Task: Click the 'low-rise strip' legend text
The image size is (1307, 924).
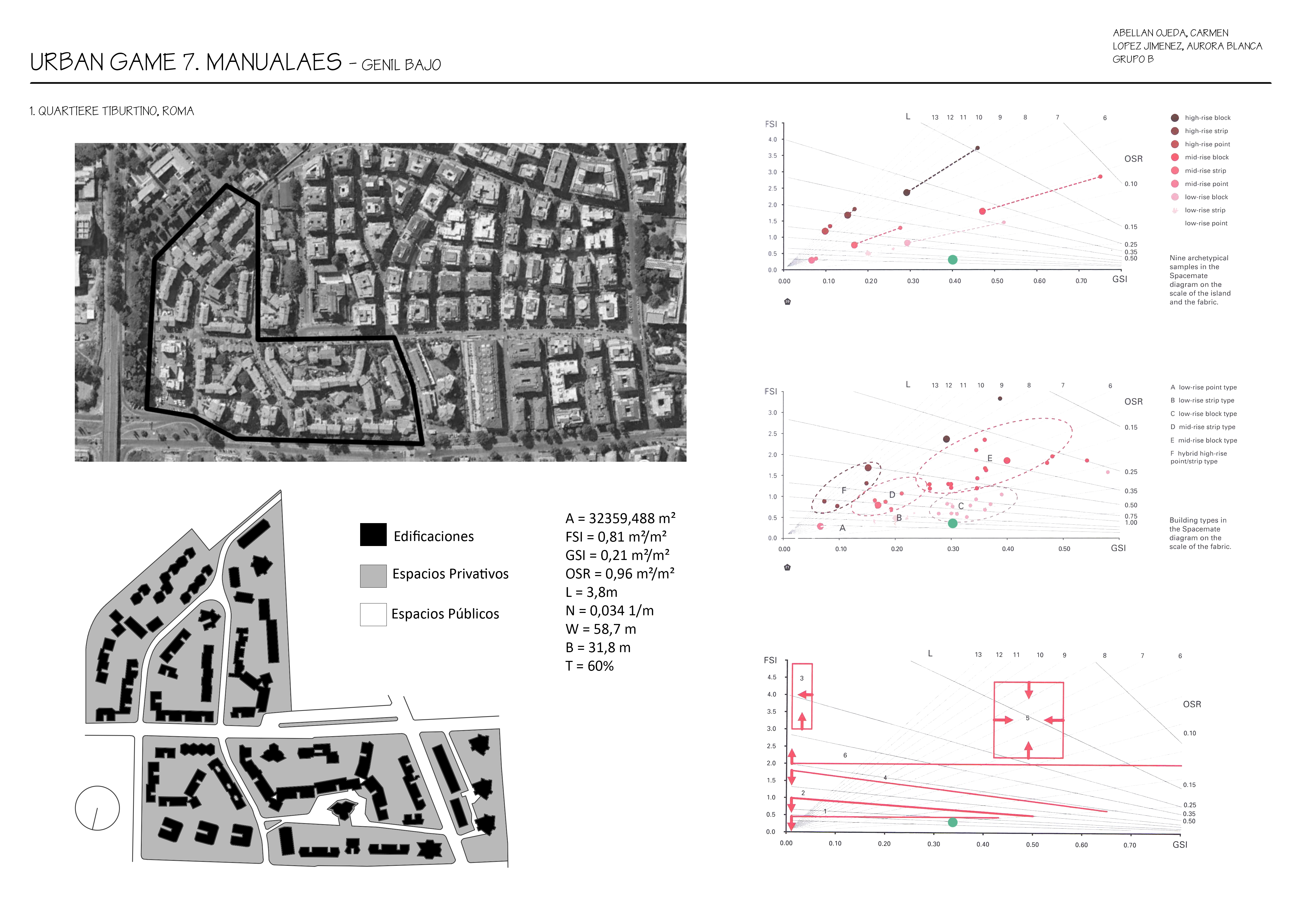Action: click(x=1205, y=210)
